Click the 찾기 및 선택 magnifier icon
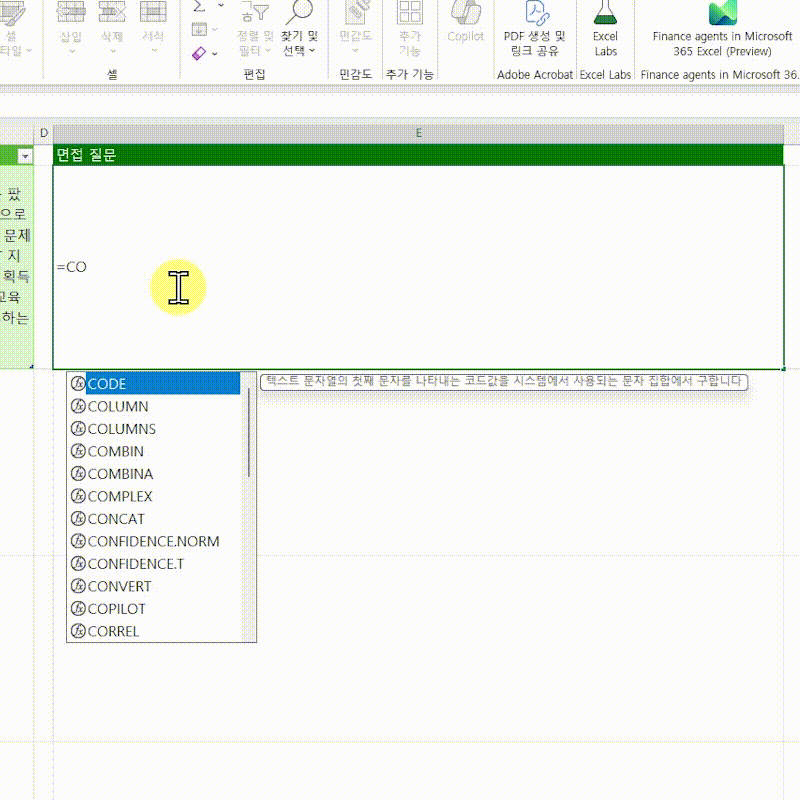Screen dimensions: 800x800 (x=298, y=12)
